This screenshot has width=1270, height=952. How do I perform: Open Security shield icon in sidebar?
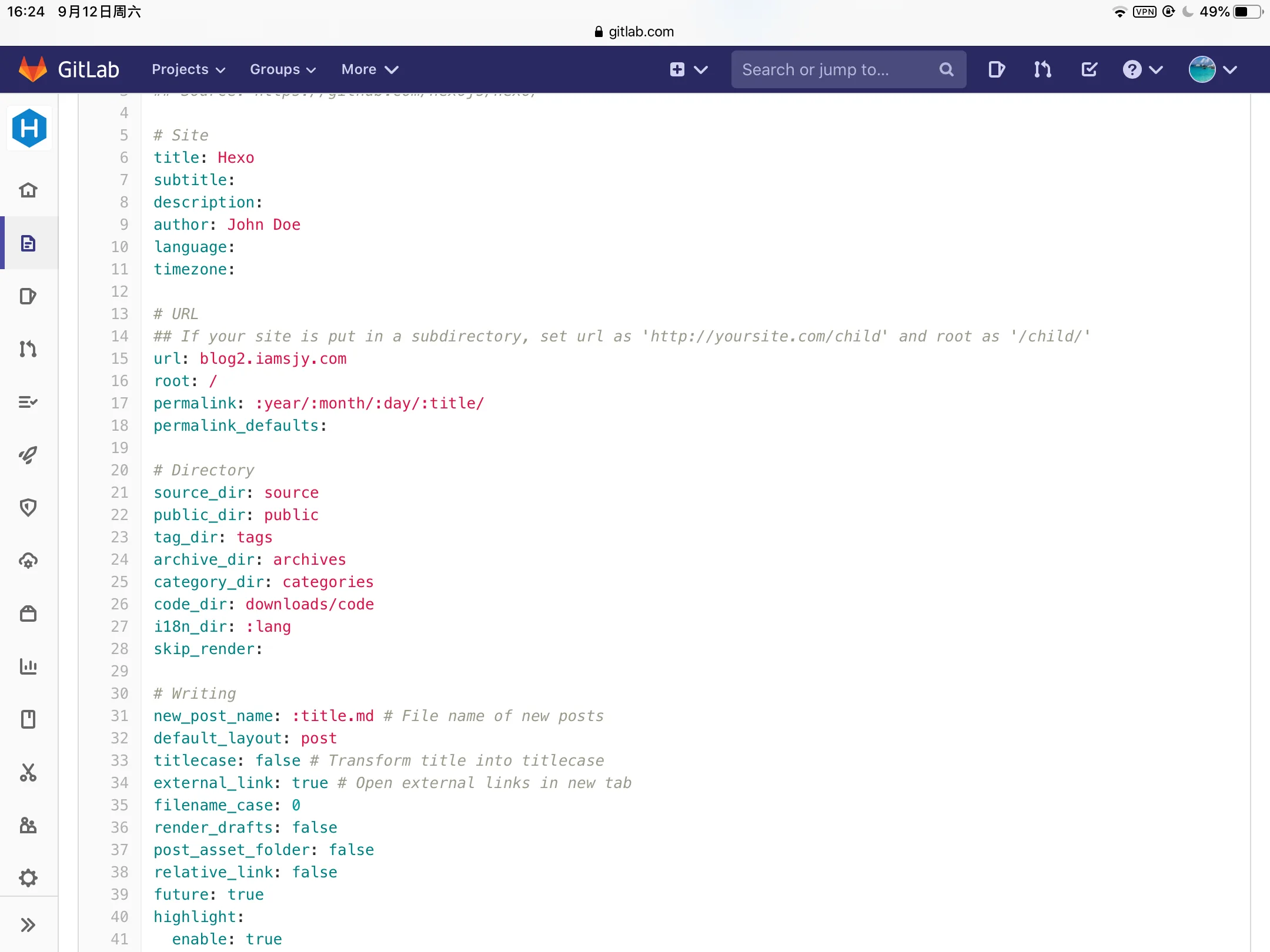tap(28, 507)
